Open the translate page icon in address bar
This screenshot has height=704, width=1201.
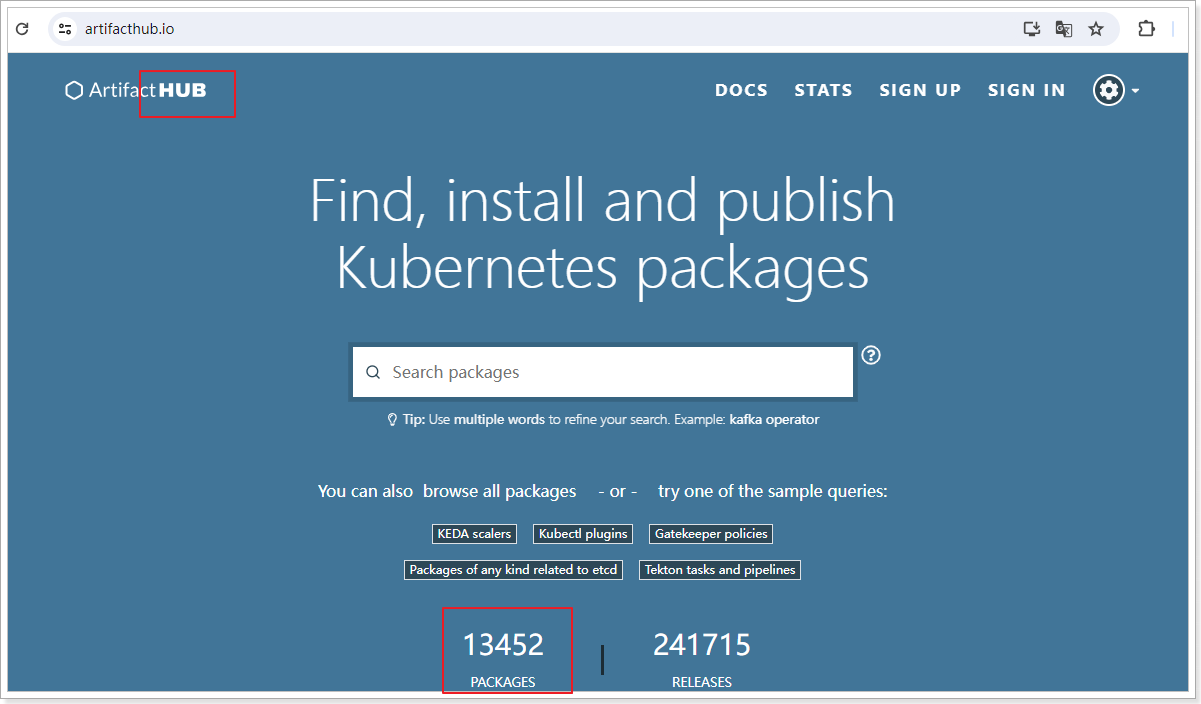click(x=1064, y=29)
